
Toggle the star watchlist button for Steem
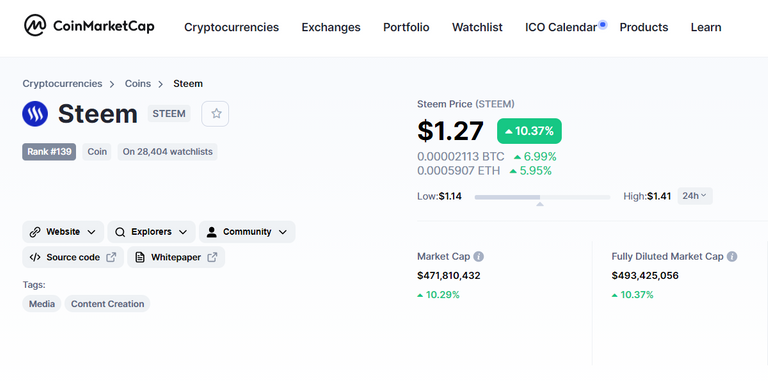[x=216, y=114]
